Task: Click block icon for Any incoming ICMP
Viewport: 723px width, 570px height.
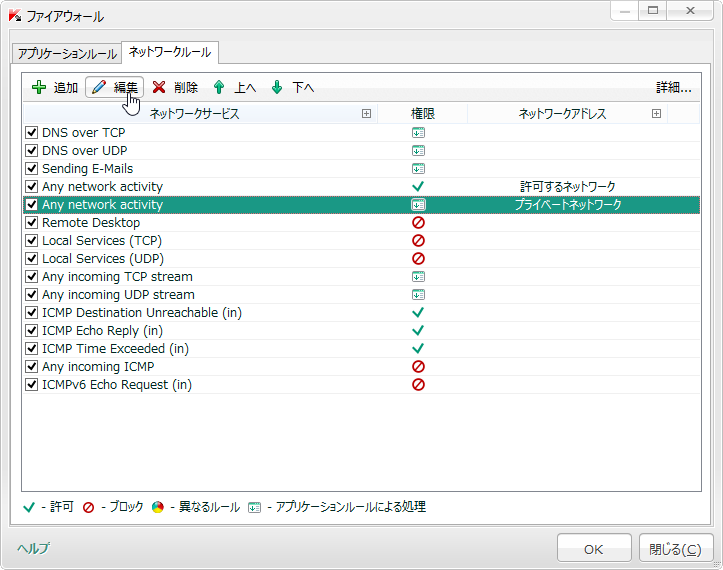Action: pos(418,367)
